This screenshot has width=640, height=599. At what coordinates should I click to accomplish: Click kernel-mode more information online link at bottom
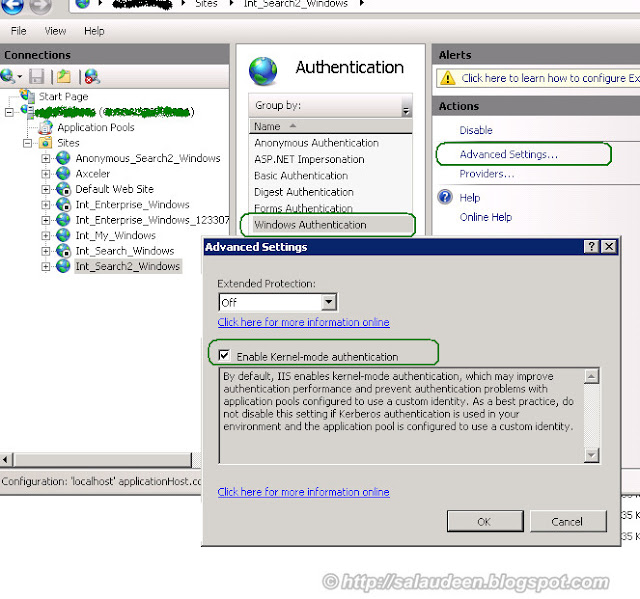[304, 492]
